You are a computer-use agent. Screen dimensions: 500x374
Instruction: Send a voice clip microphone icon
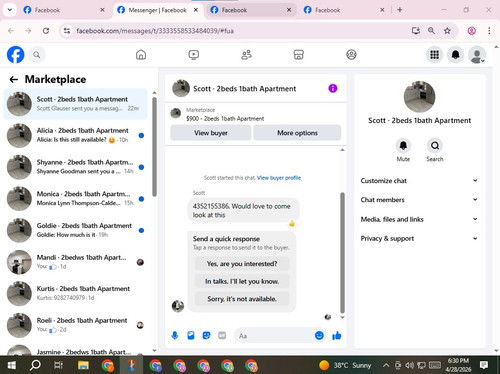point(175,335)
